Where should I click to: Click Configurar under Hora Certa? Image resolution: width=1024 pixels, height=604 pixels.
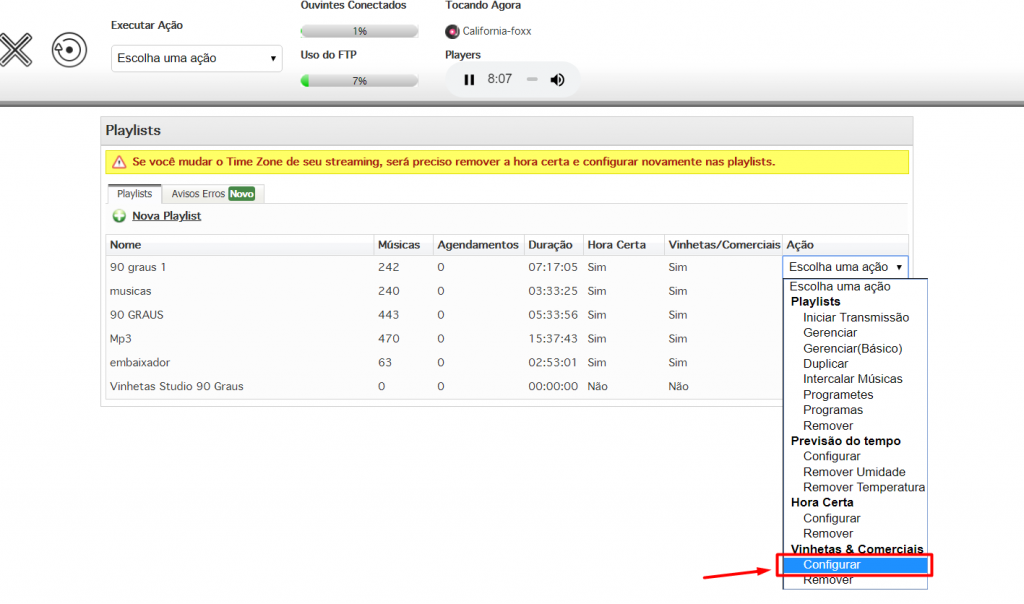(831, 518)
